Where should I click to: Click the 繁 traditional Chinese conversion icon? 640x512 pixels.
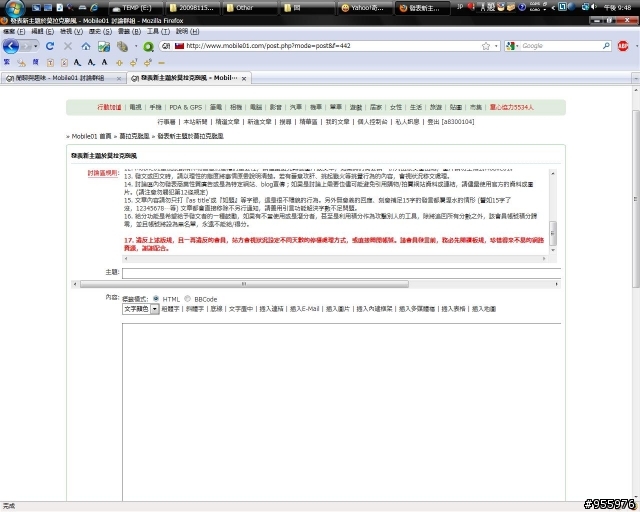(7, 62)
